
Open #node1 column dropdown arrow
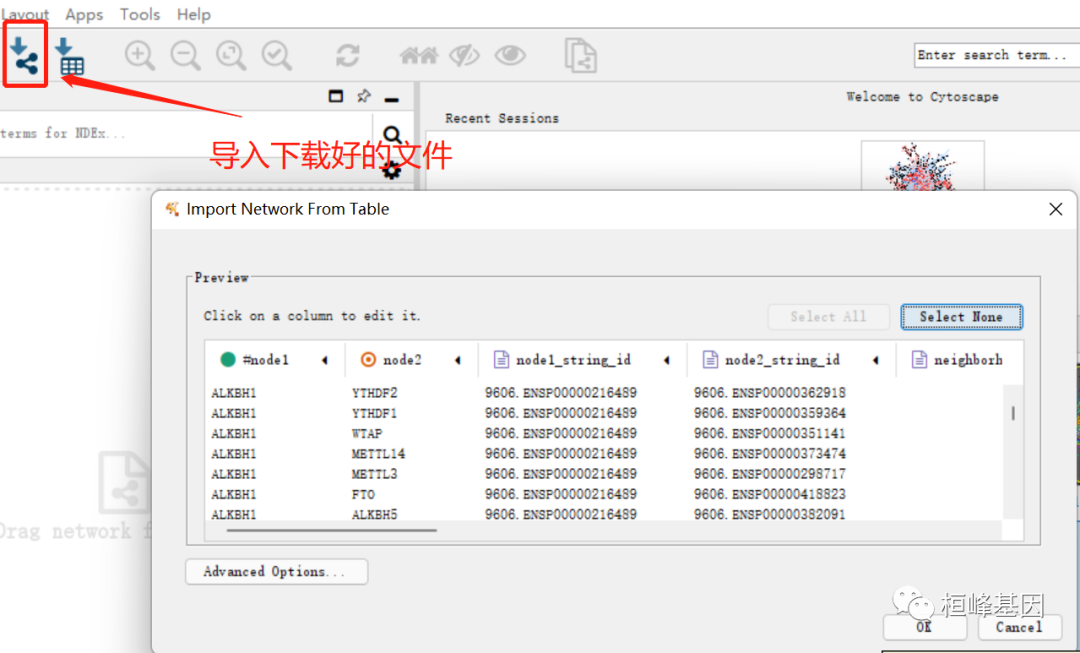324,360
